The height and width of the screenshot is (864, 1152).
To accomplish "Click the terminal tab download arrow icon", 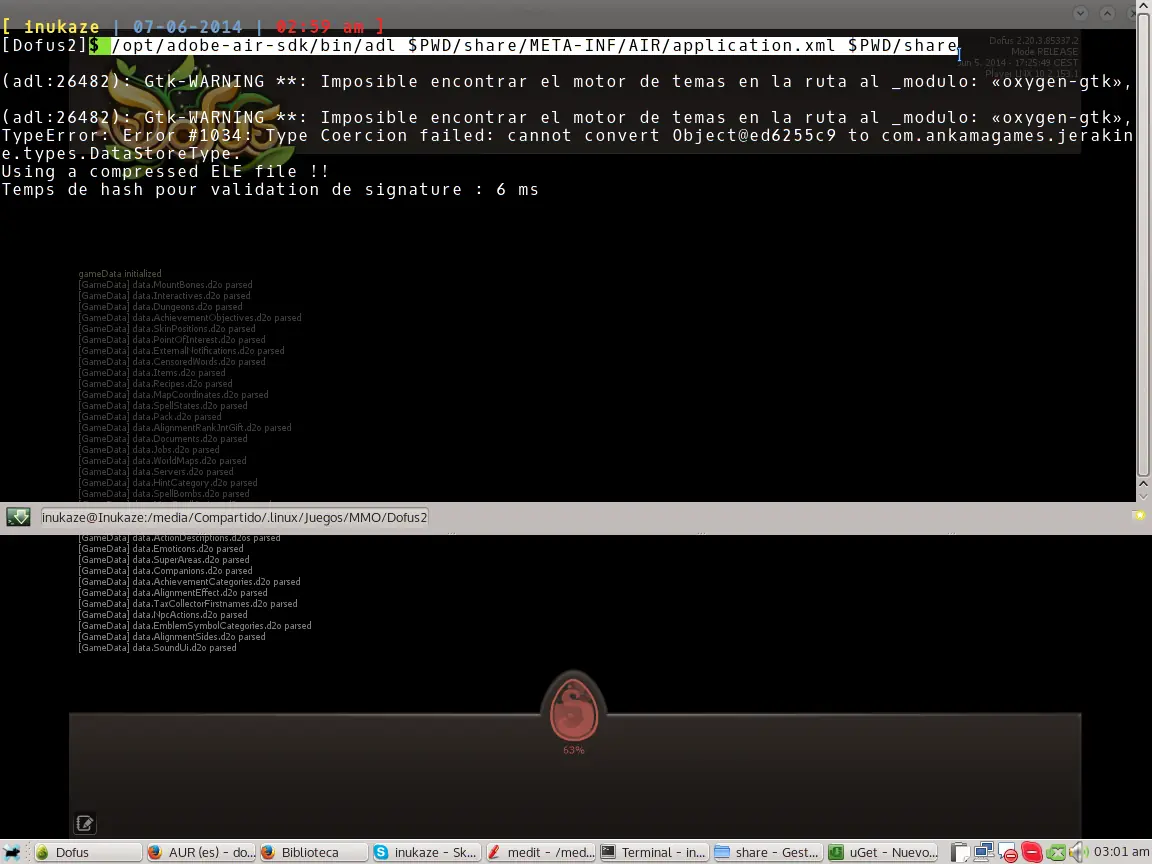I will [x=18, y=517].
